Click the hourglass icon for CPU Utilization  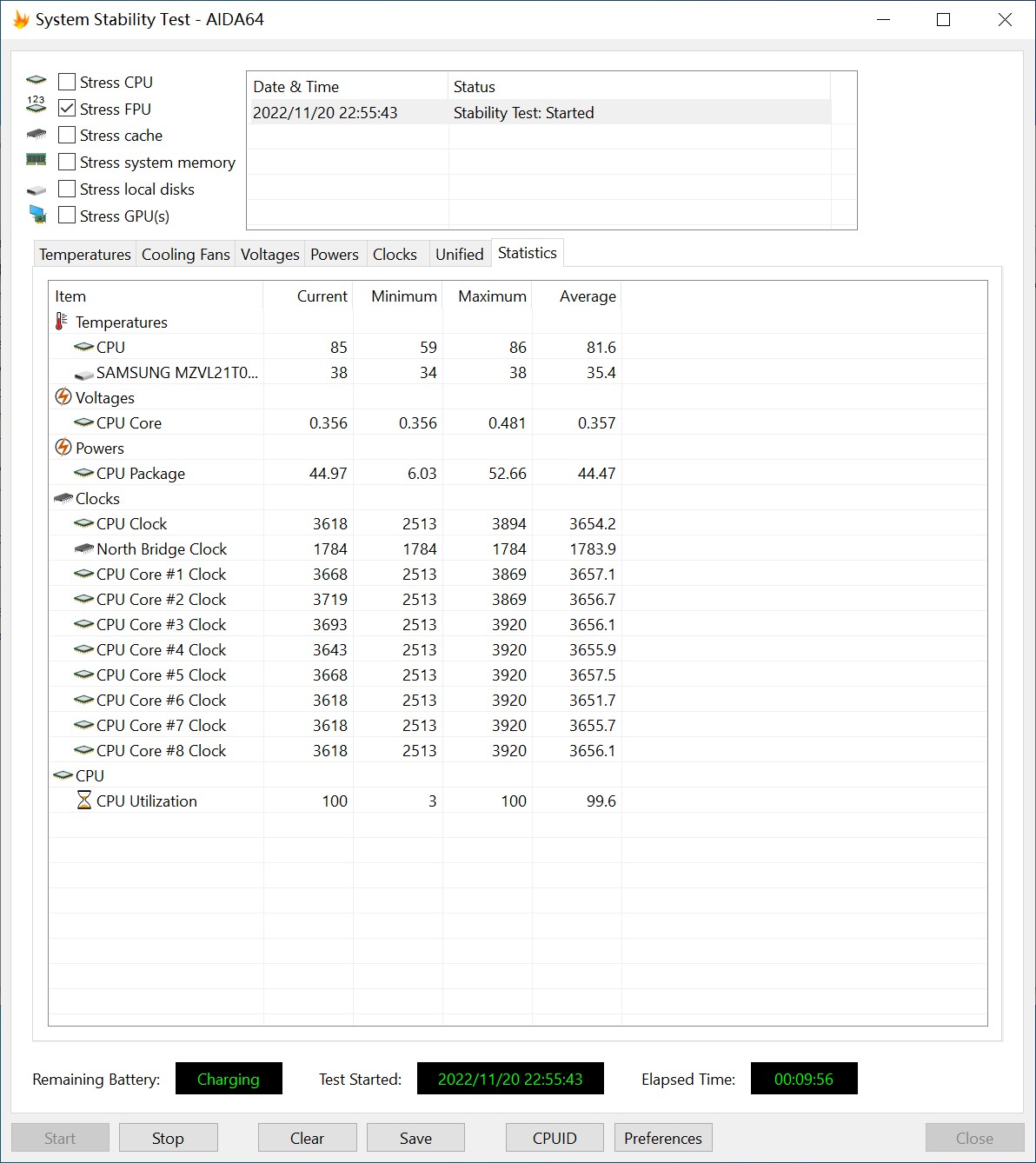84,801
